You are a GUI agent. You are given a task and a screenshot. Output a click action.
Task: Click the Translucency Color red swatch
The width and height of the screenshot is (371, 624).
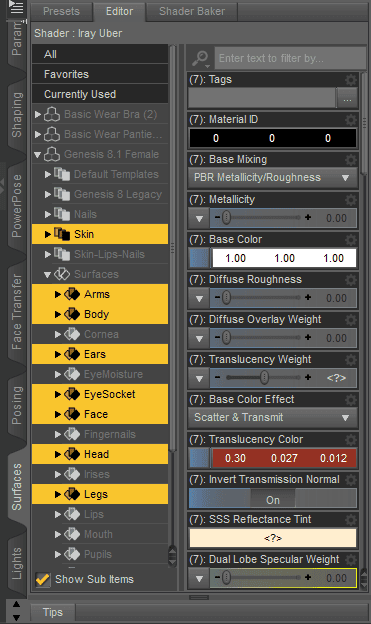pyautogui.click(x=284, y=458)
